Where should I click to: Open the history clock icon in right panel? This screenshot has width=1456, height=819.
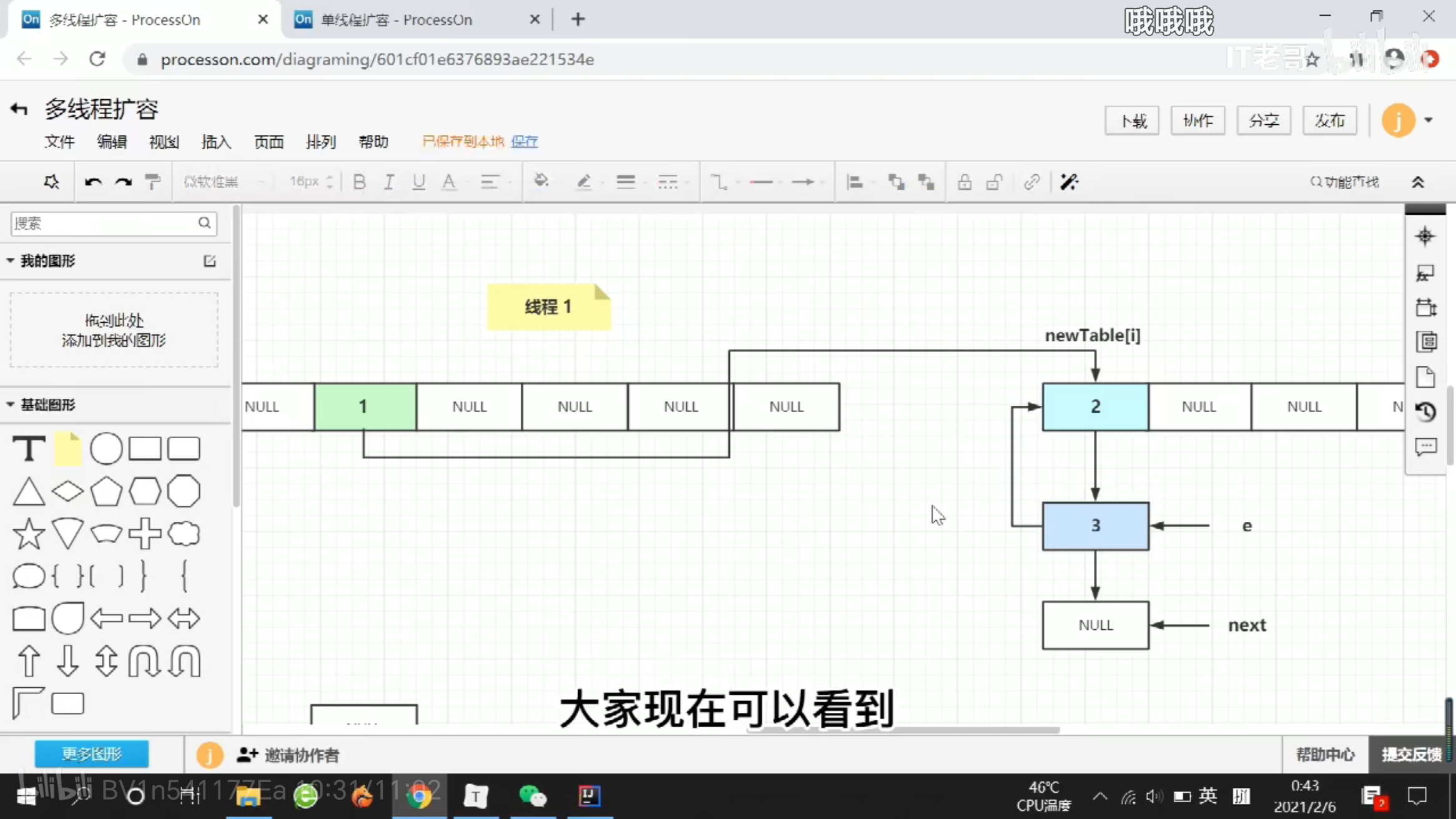[x=1425, y=412]
